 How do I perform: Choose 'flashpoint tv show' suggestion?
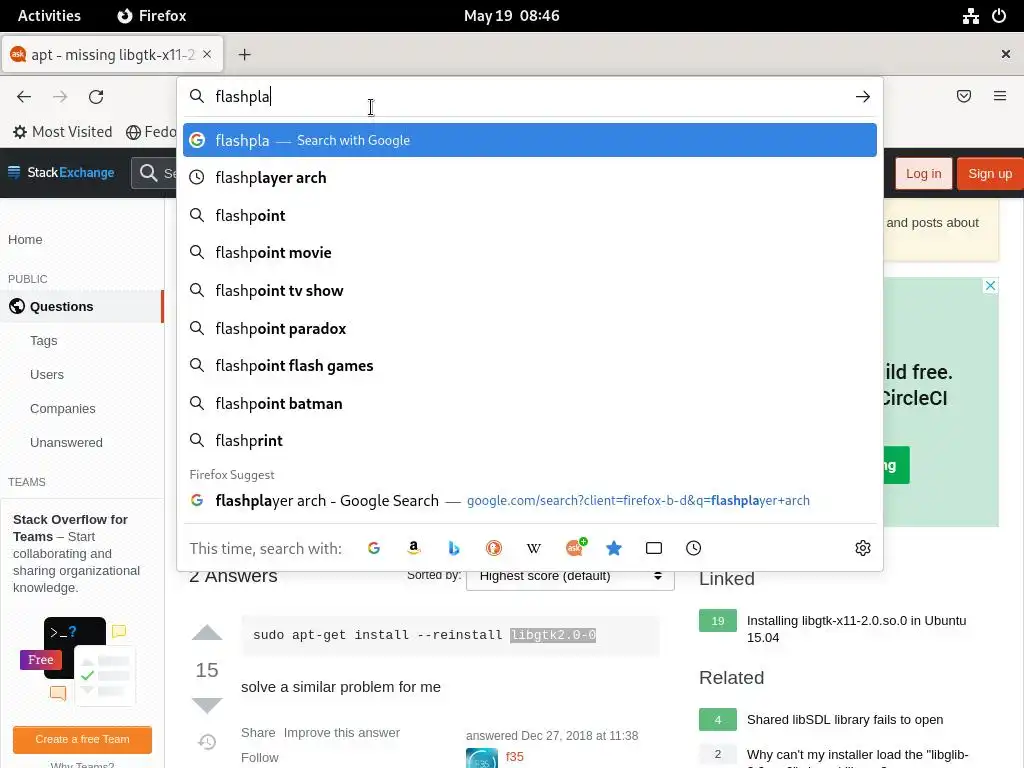pos(530,291)
